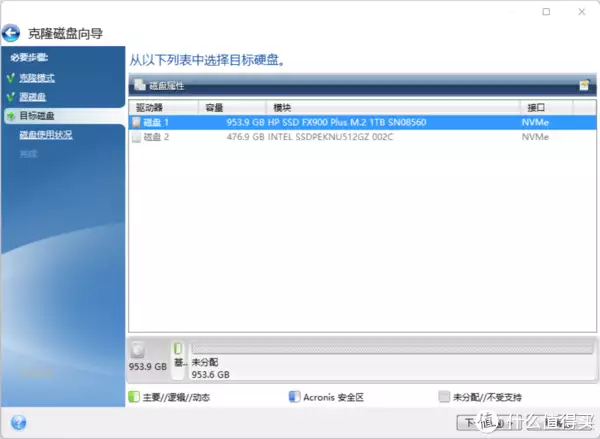Click the 未分配 953.6 GB partition block

click(392, 360)
